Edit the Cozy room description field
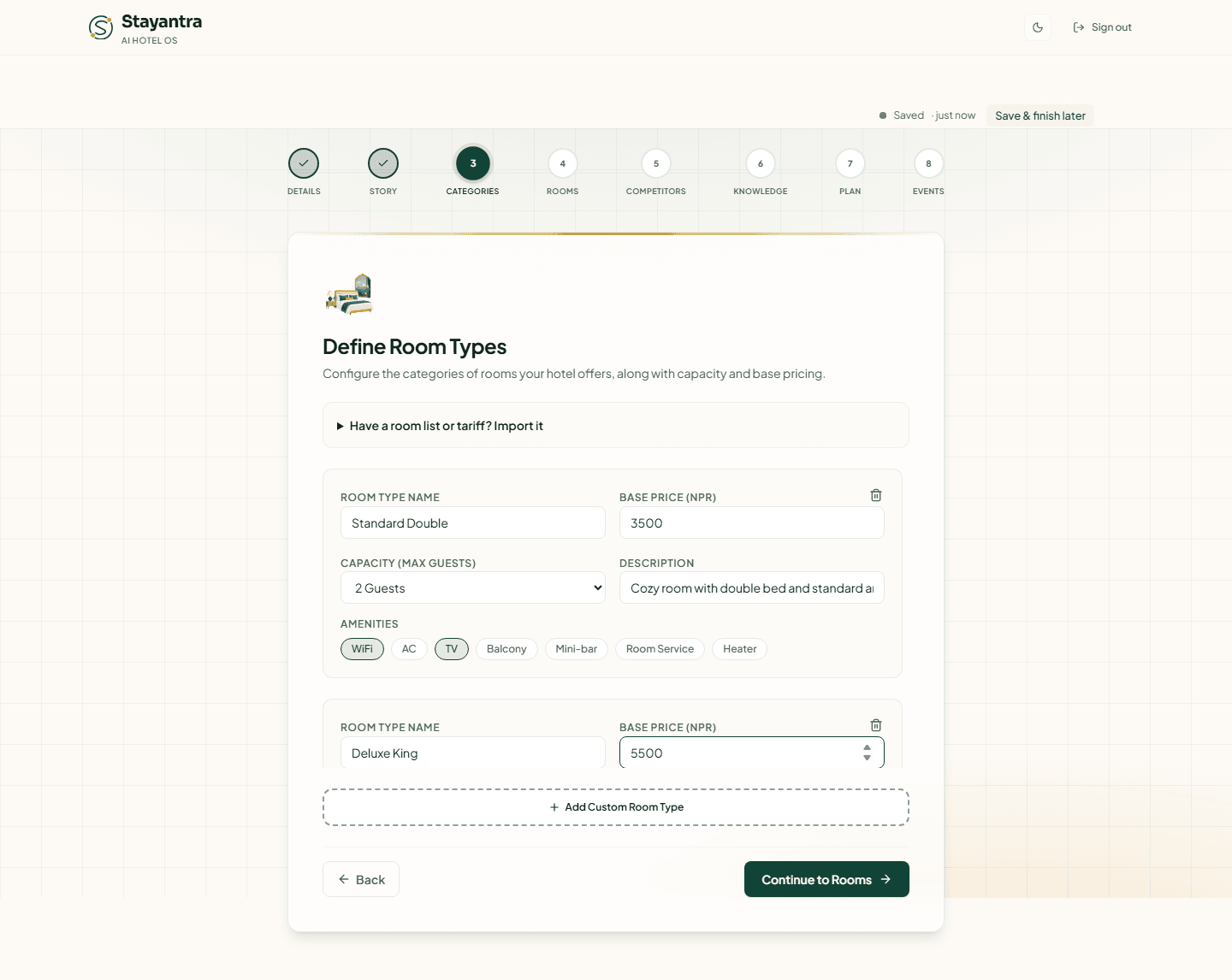 coord(752,587)
